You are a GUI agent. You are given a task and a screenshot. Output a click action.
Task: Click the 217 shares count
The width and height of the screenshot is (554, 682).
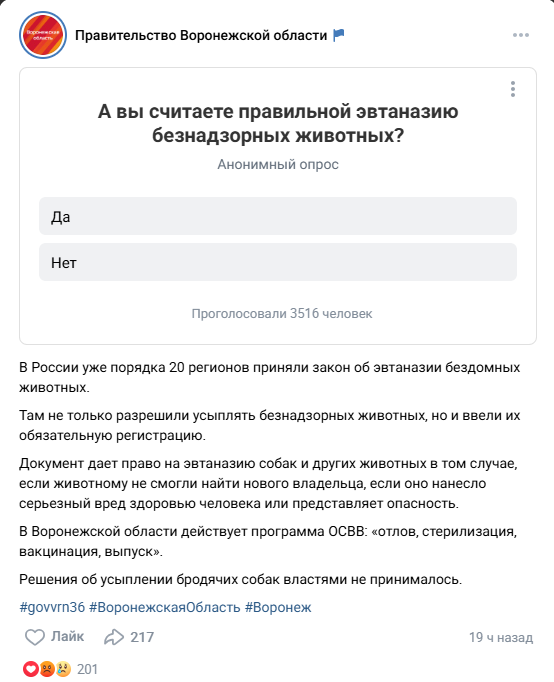coord(142,637)
